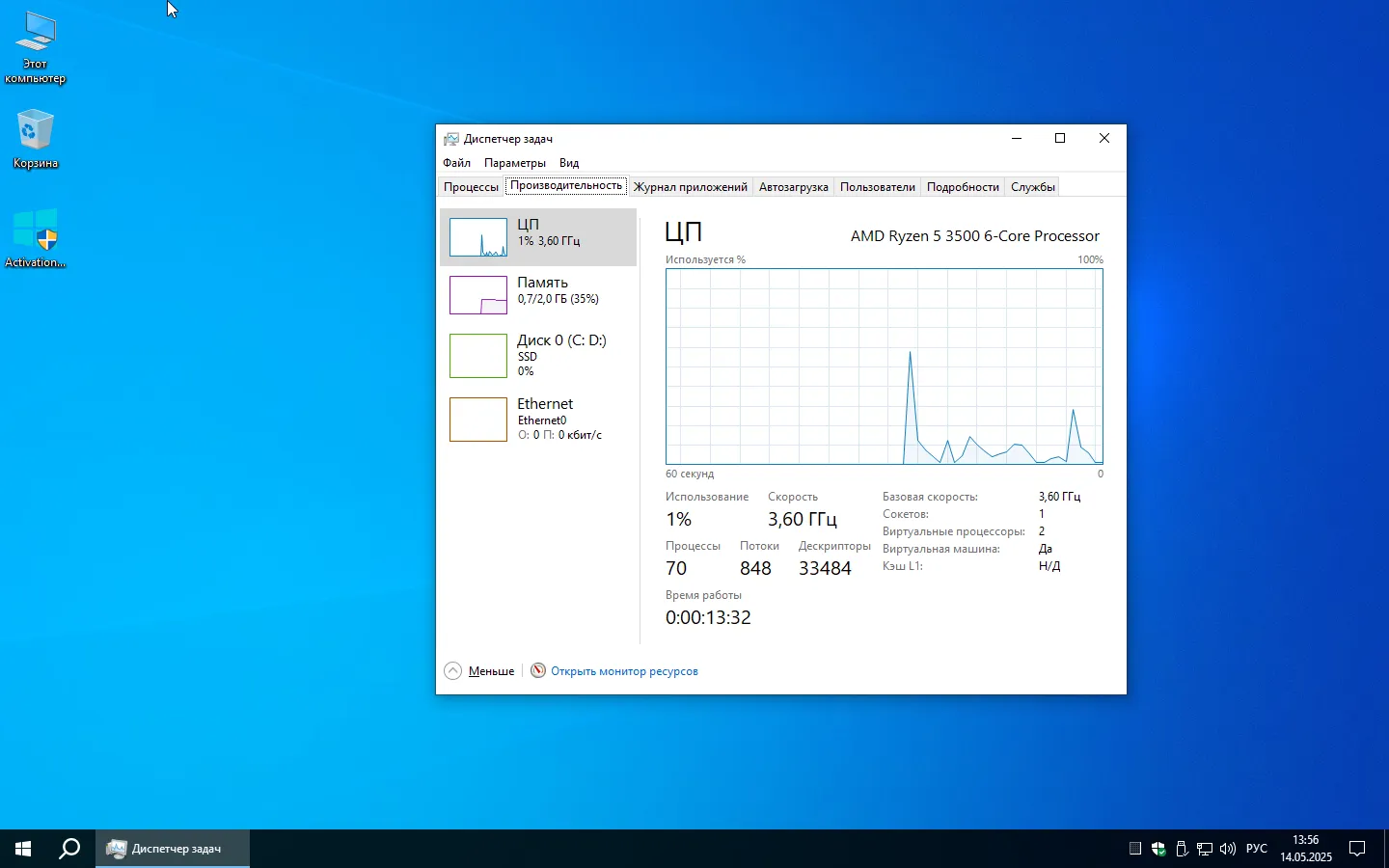Click the safely remove hardware tray icon
Viewport: 1389px width, 868px height.
pos(1182,849)
